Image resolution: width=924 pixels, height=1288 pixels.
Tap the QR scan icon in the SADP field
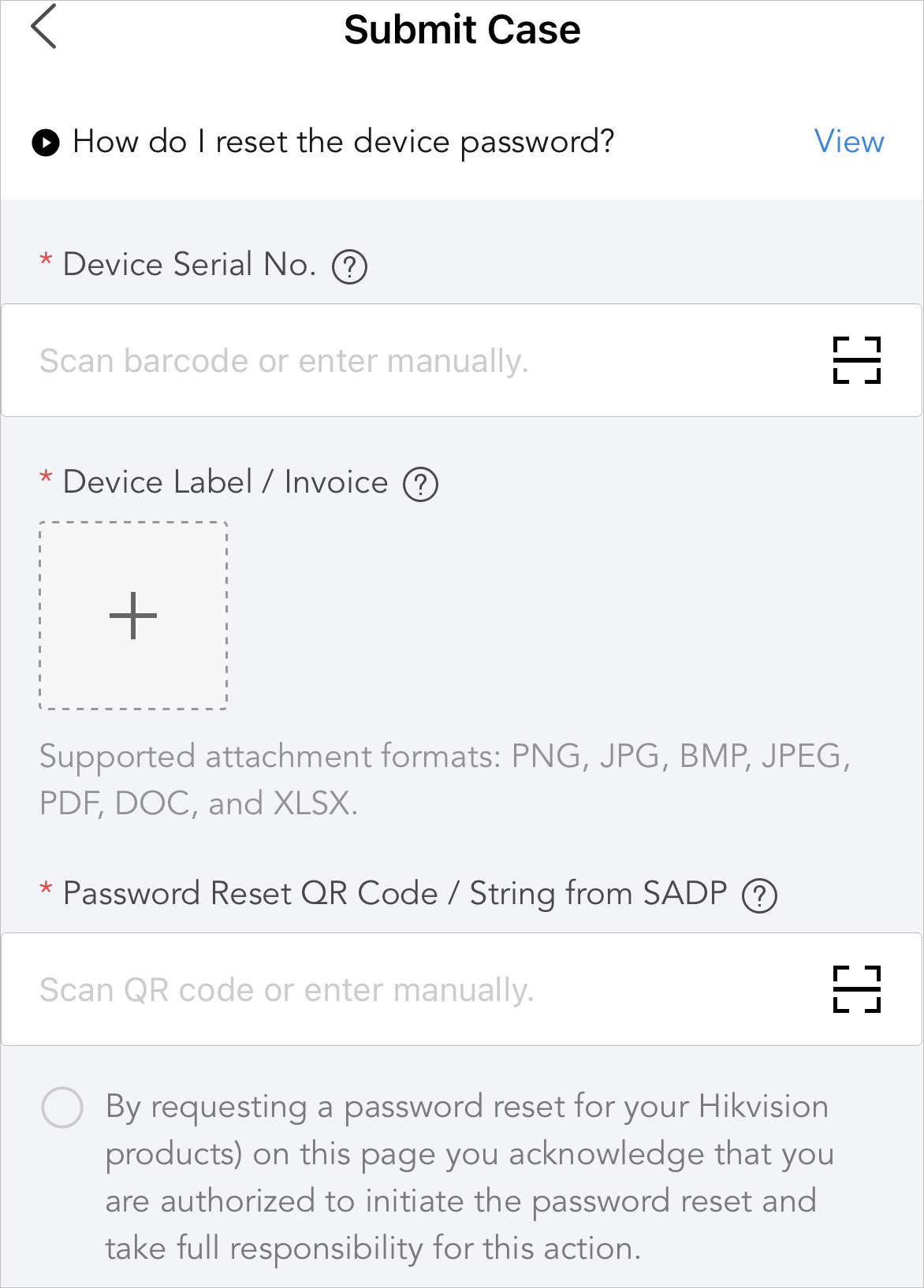[x=856, y=989]
